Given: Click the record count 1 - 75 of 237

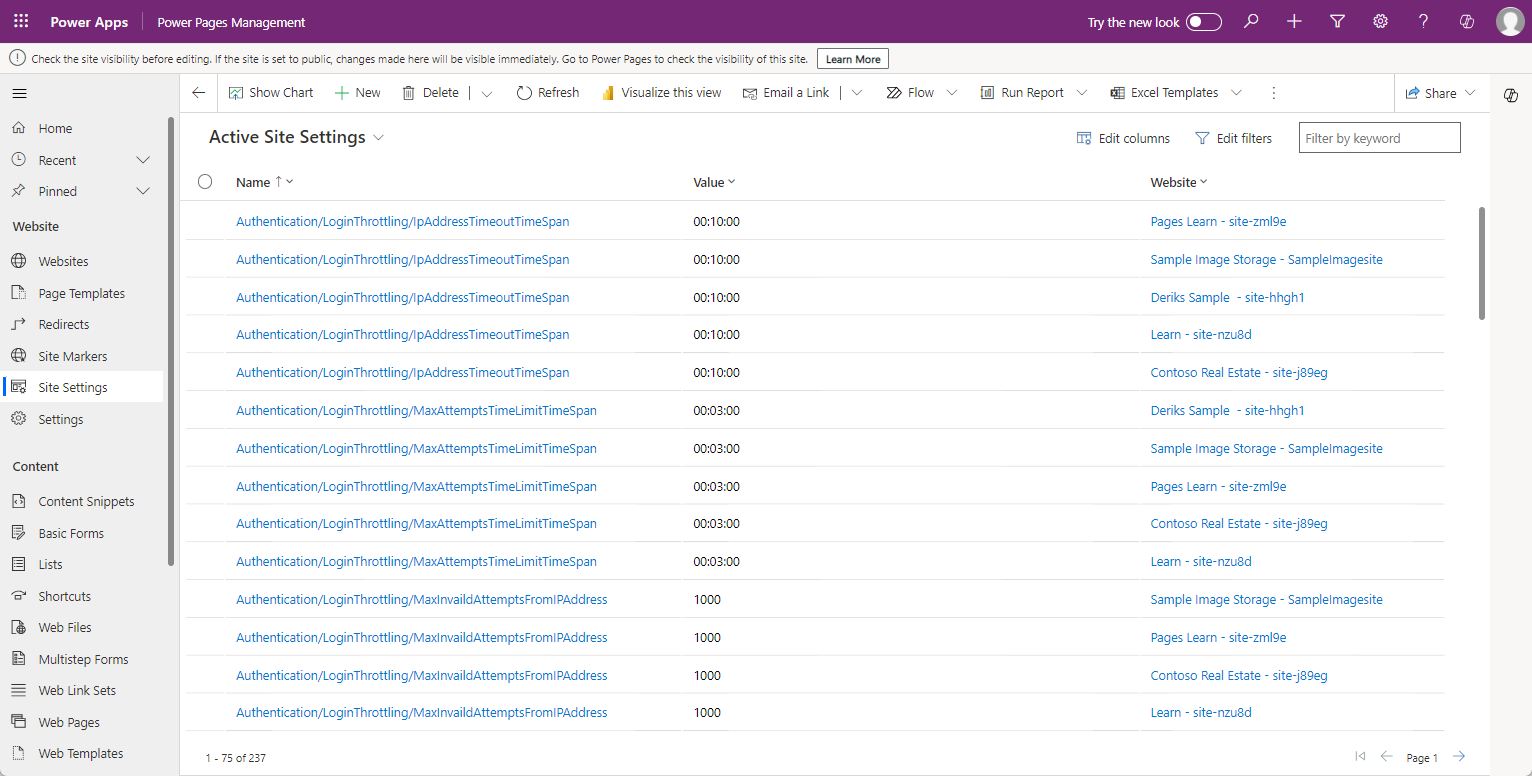Looking at the screenshot, I should click(236, 758).
